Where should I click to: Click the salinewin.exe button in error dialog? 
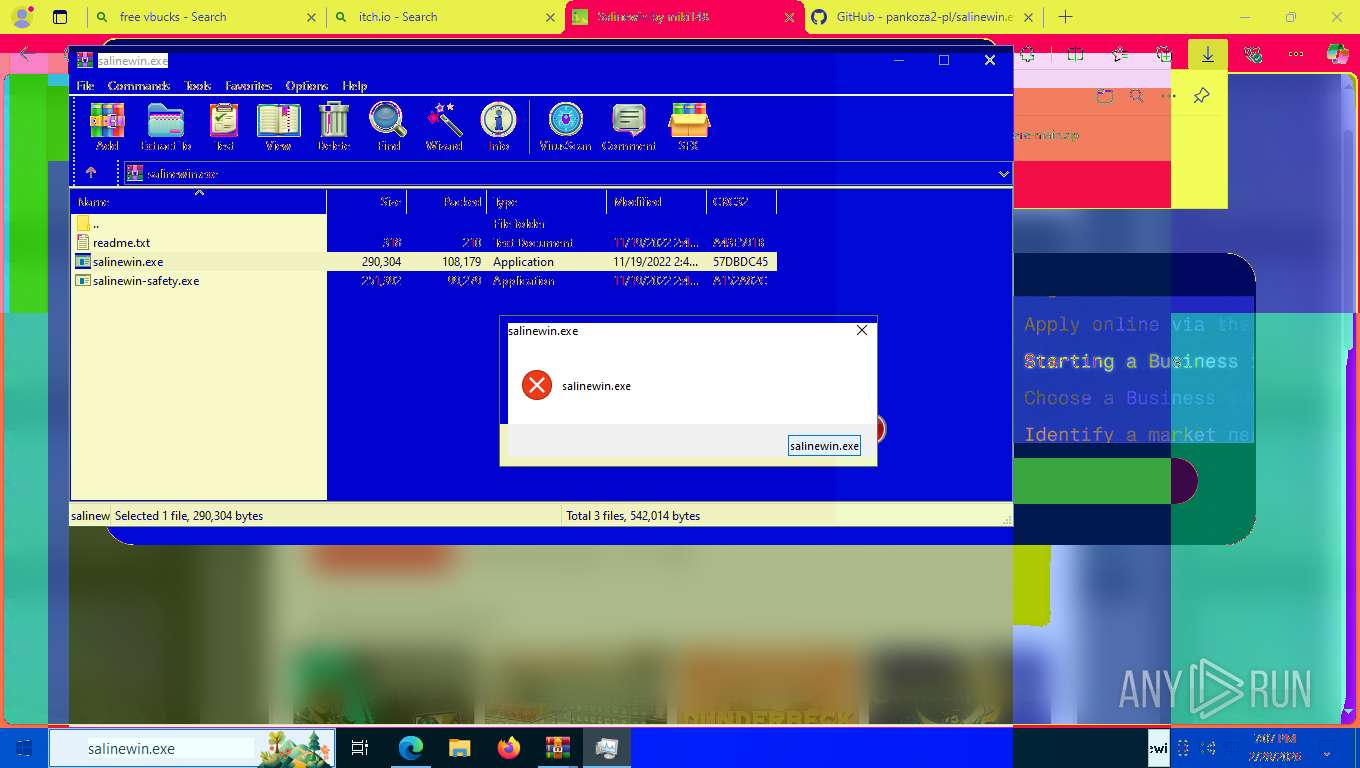point(824,446)
